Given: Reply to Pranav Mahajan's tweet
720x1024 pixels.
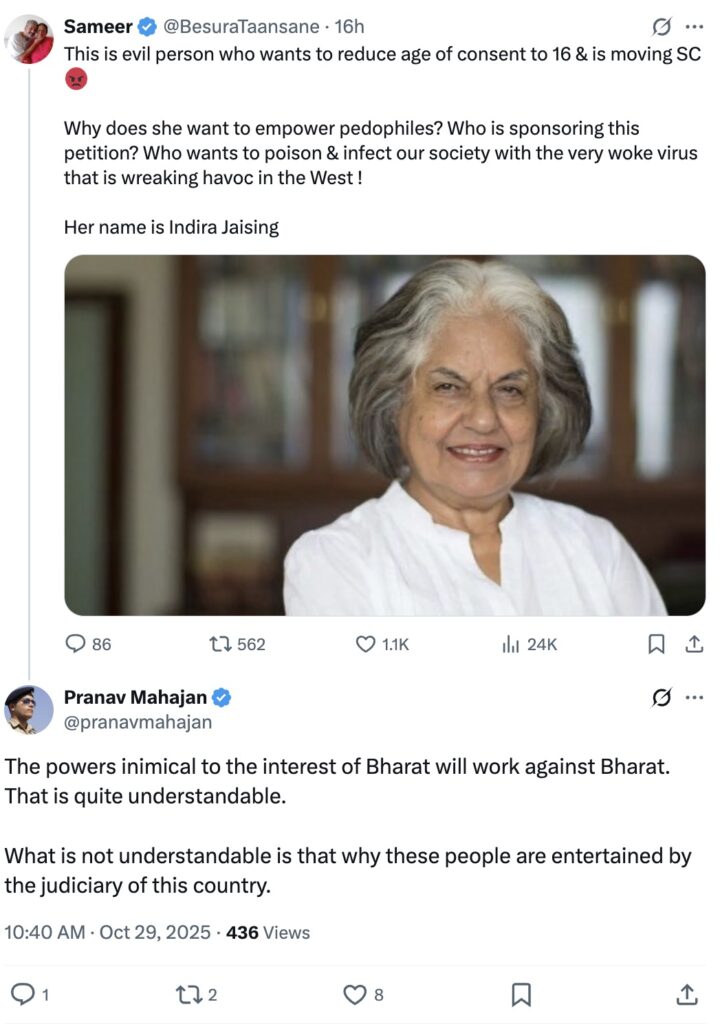Looking at the screenshot, I should (x=22, y=994).
